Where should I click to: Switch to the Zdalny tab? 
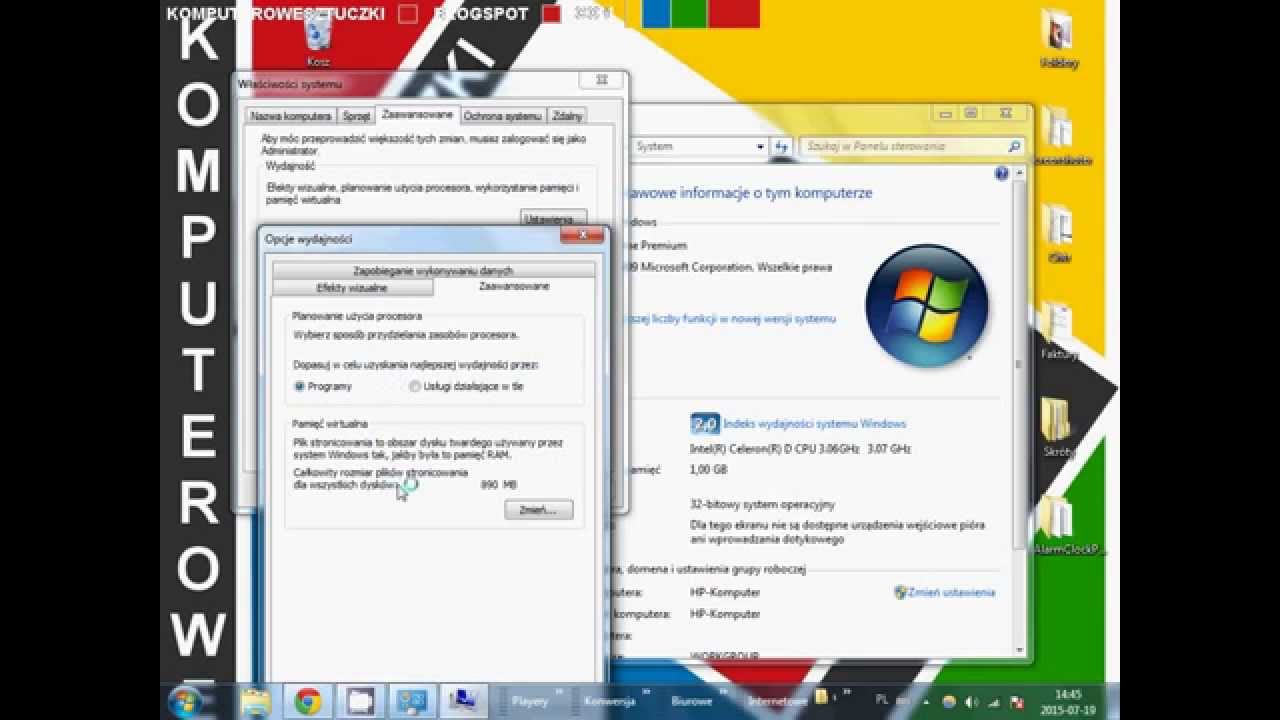point(567,116)
